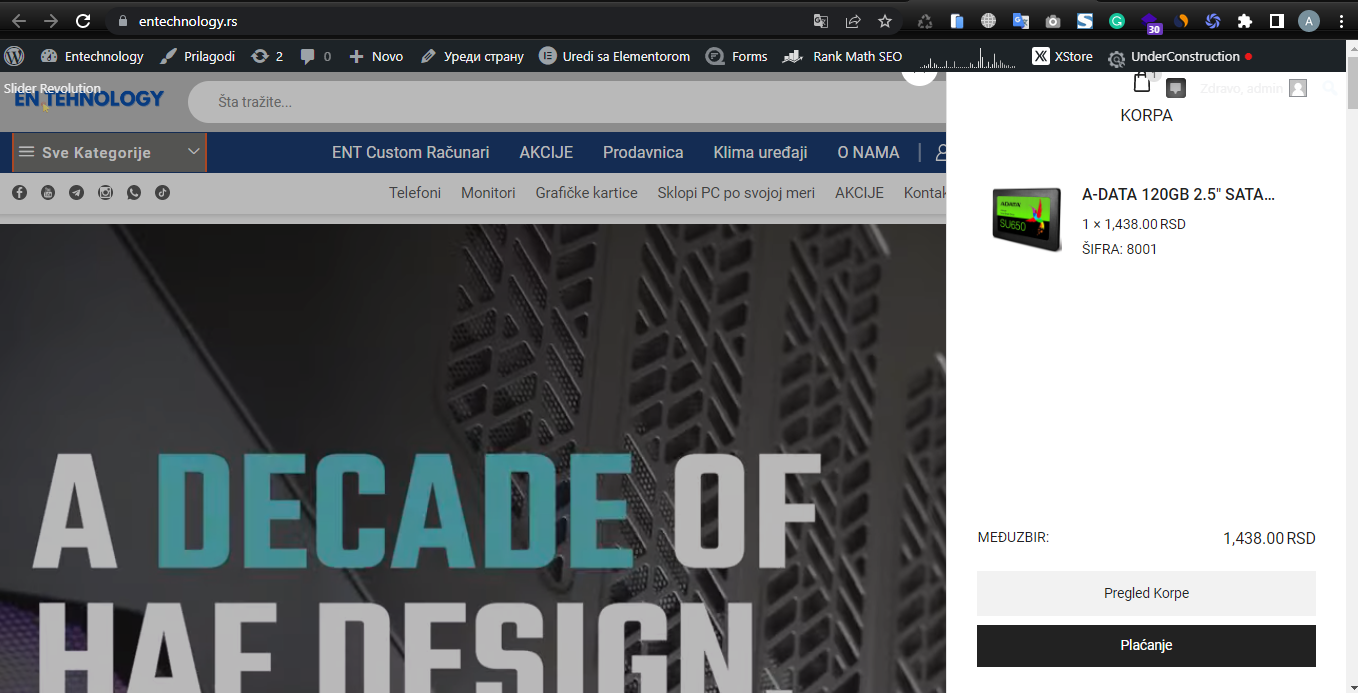Click the share page icon in address bar
This screenshot has width=1358, height=693.
tap(853, 21)
